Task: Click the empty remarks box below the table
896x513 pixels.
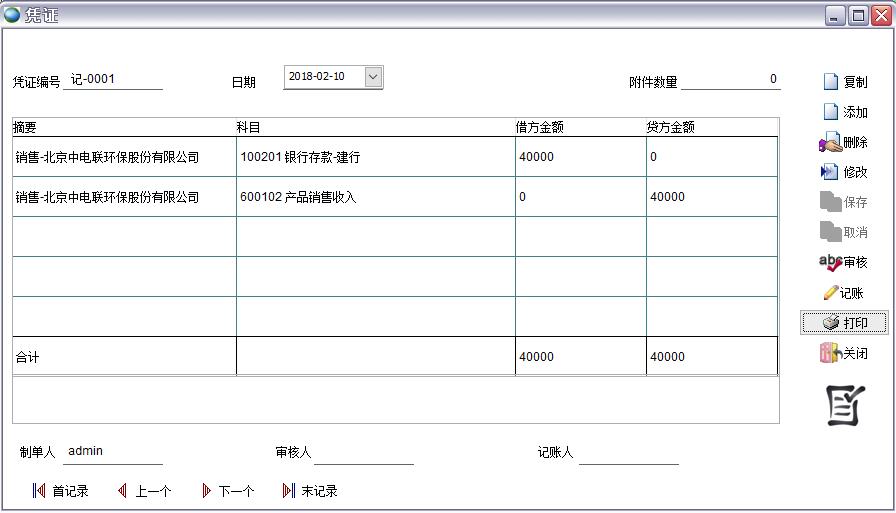Action: pos(395,400)
